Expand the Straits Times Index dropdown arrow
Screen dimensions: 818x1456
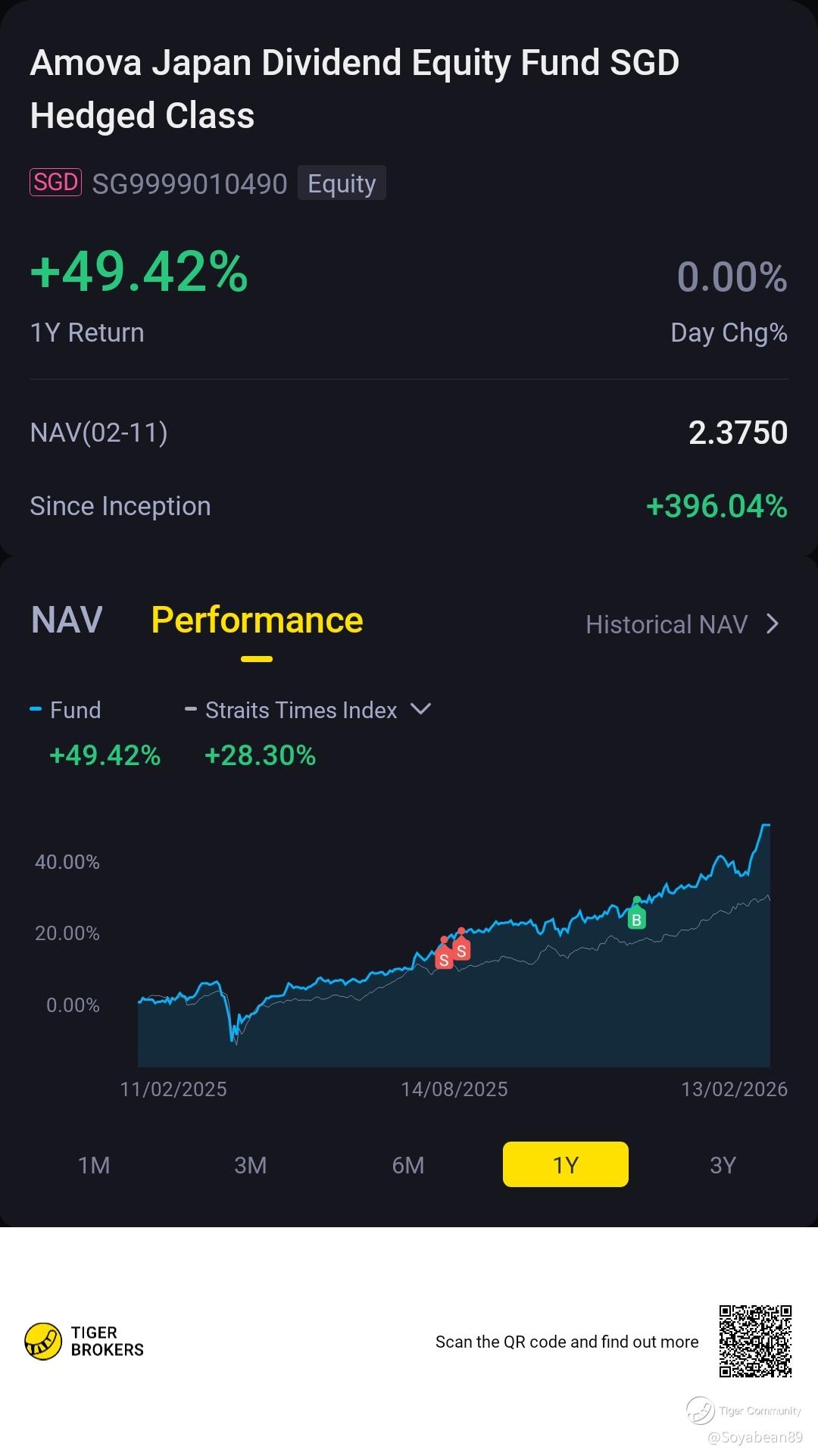point(420,709)
